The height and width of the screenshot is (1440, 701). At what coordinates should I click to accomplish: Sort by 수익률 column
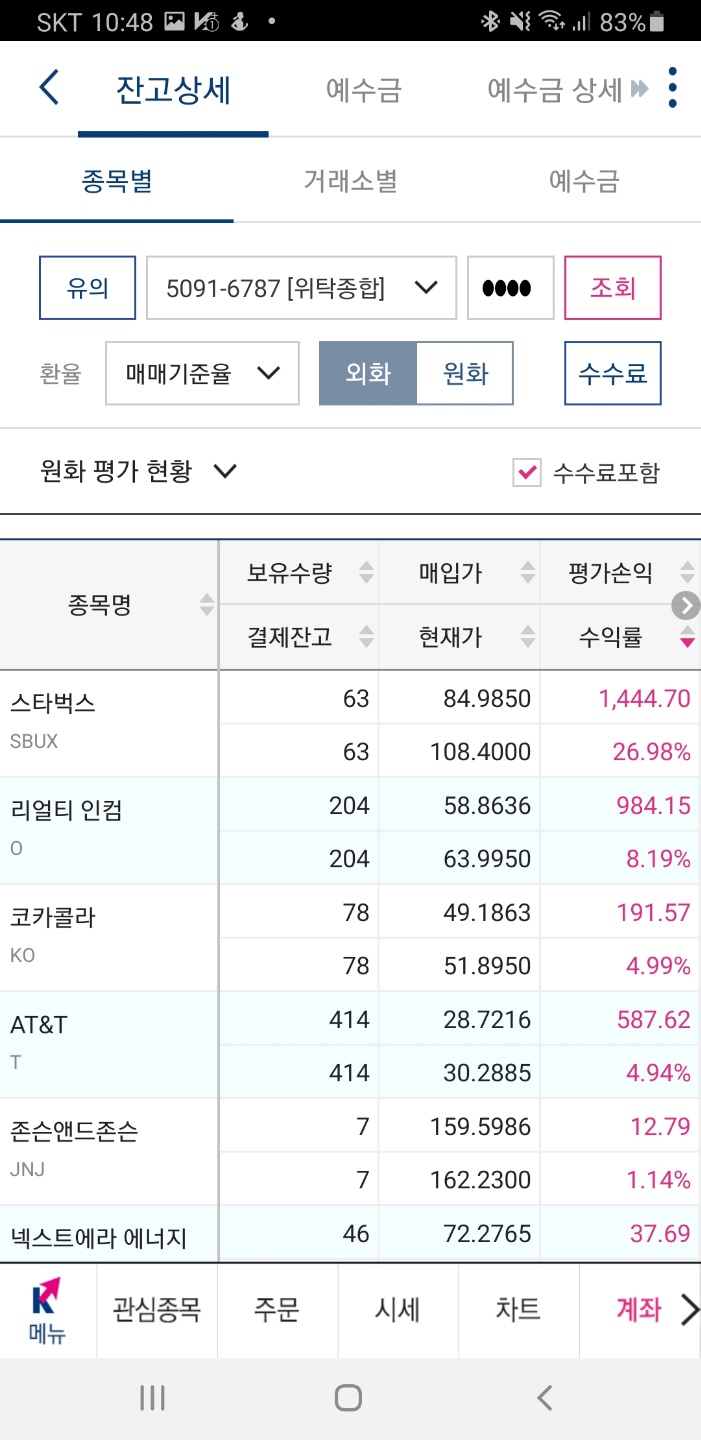[687, 637]
